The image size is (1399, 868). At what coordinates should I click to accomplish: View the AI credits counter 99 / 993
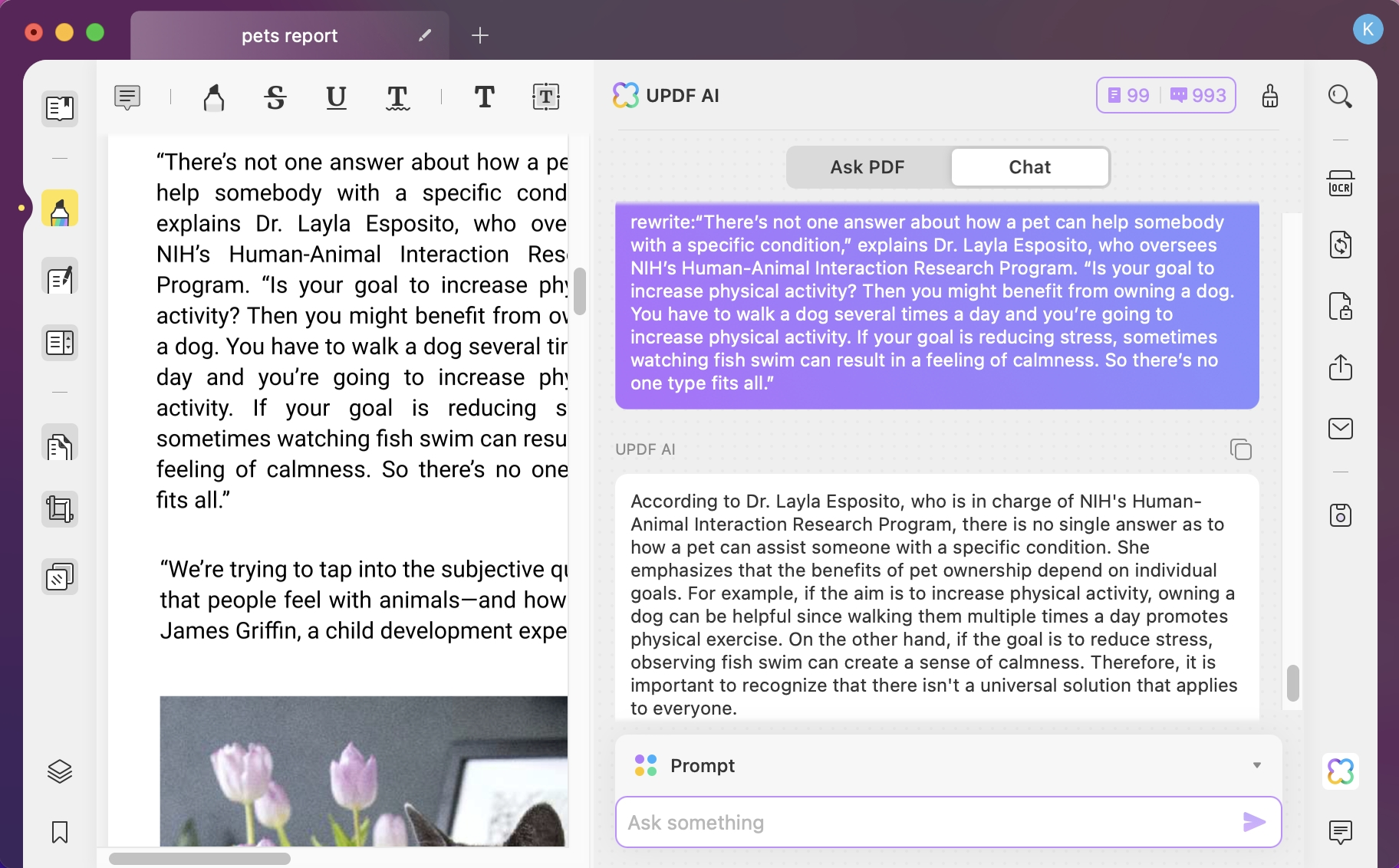pos(1166,95)
